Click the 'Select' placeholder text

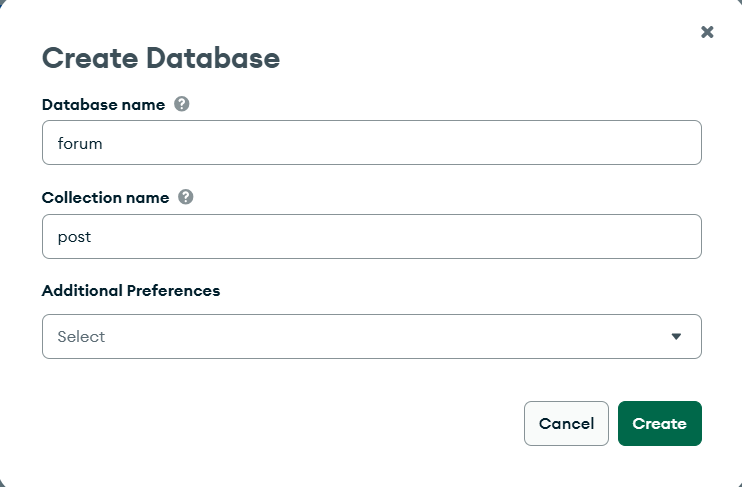(81, 337)
